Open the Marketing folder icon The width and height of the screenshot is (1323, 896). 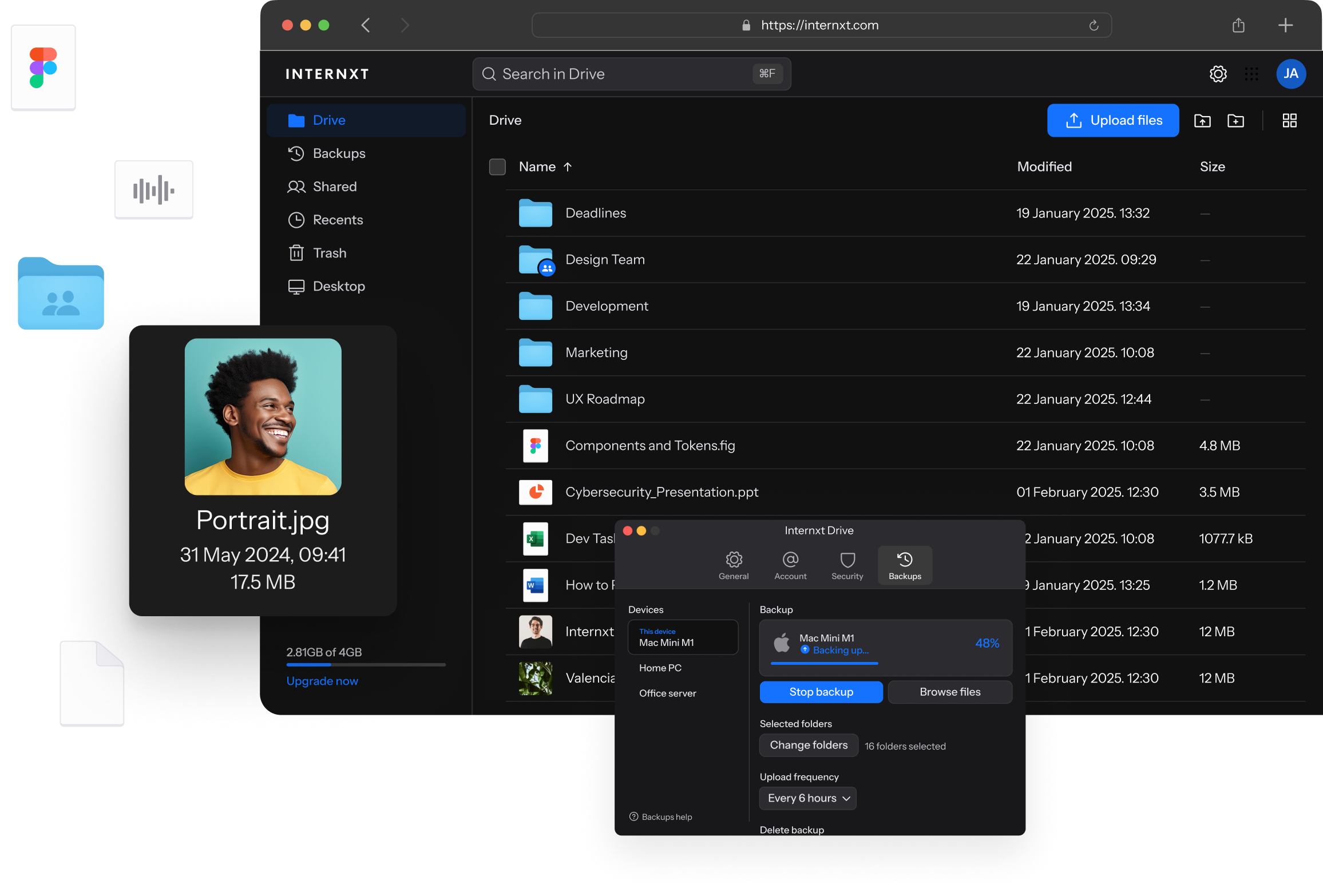535,352
